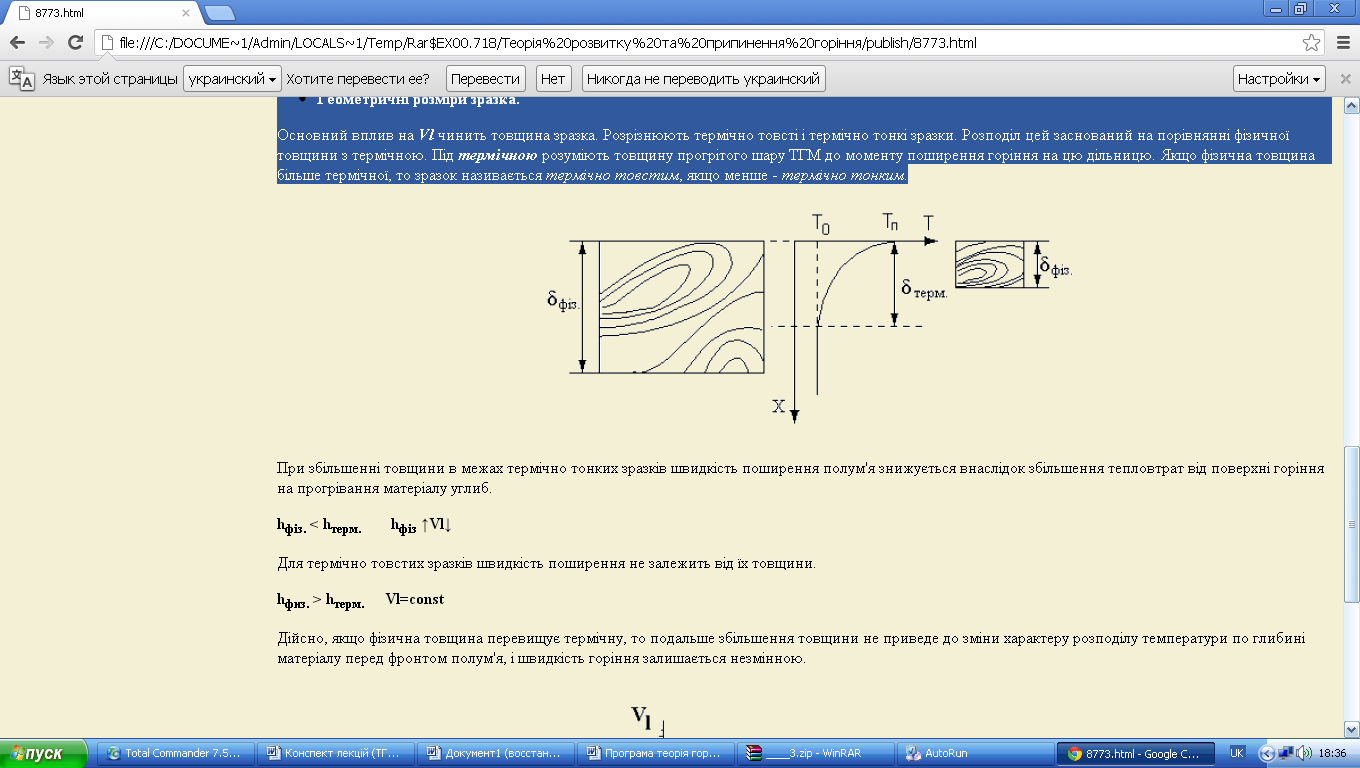
Task: Click the paragraph starting 'Дійсно, якщо фізична'
Action: tap(792, 649)
